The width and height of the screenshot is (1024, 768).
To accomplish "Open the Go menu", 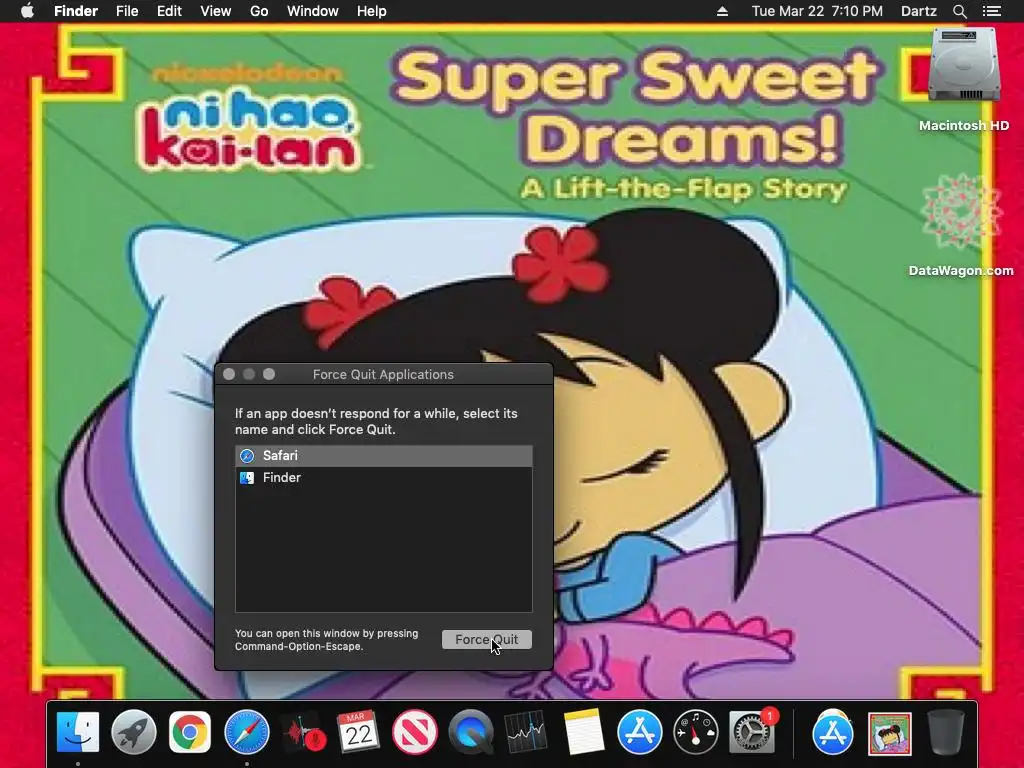I will point(259,11).
